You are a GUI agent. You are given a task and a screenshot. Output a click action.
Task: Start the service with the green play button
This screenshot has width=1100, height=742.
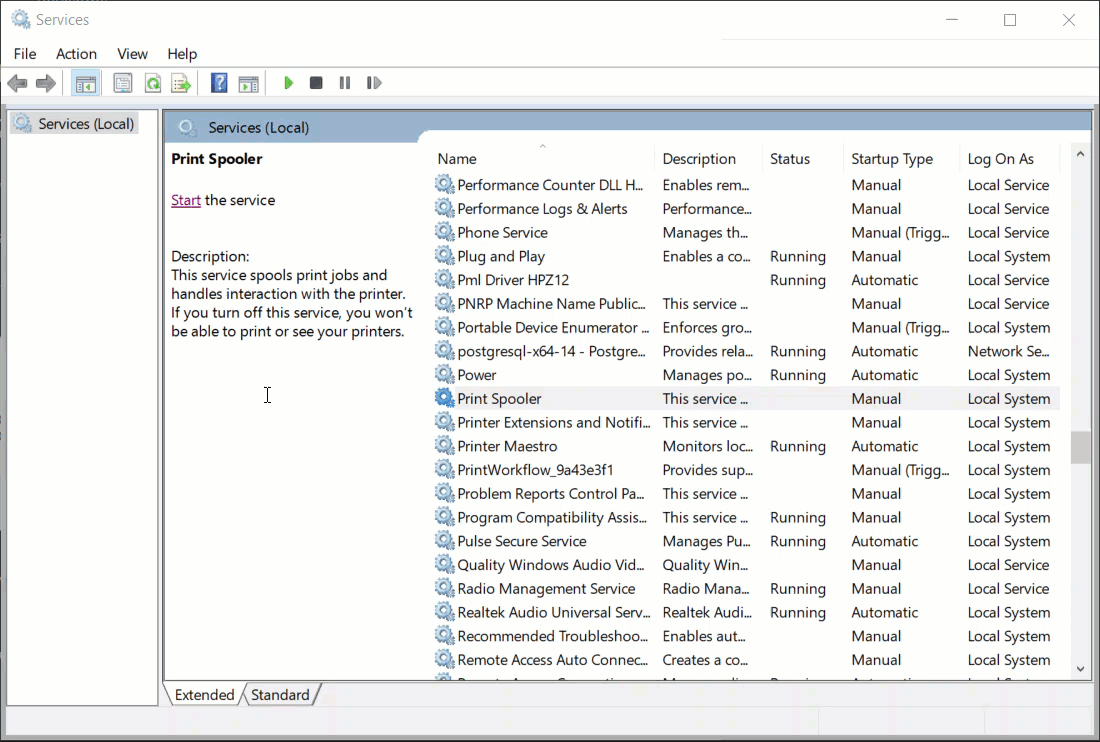click(x=288, y=83)
